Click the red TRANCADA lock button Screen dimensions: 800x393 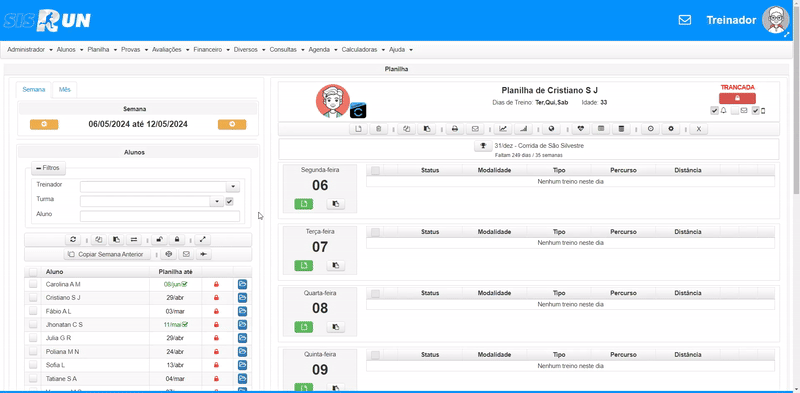tap(737, 99)
